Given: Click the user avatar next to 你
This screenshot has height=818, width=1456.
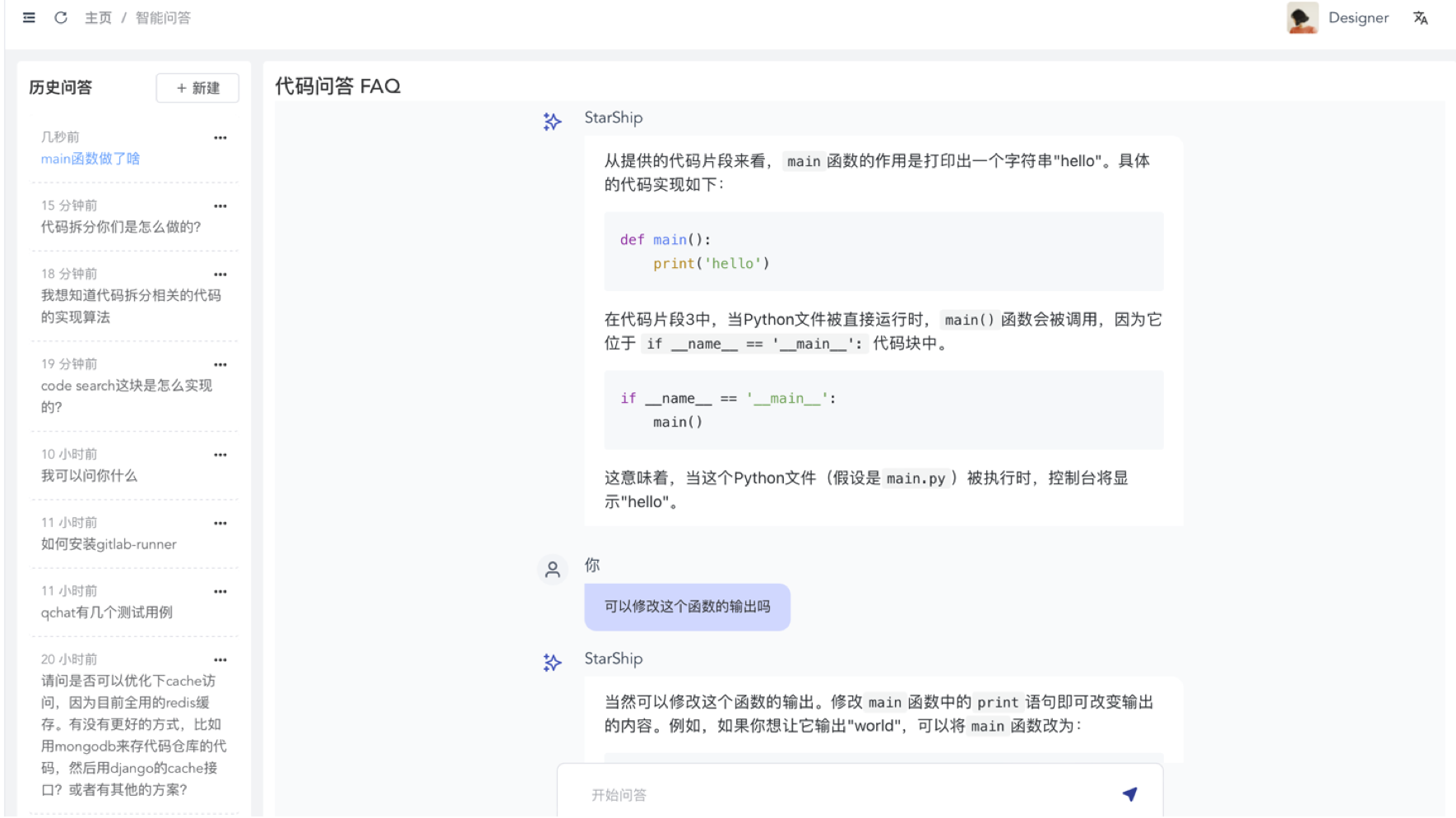Looking at the screenshot, I should click(552, 570).
